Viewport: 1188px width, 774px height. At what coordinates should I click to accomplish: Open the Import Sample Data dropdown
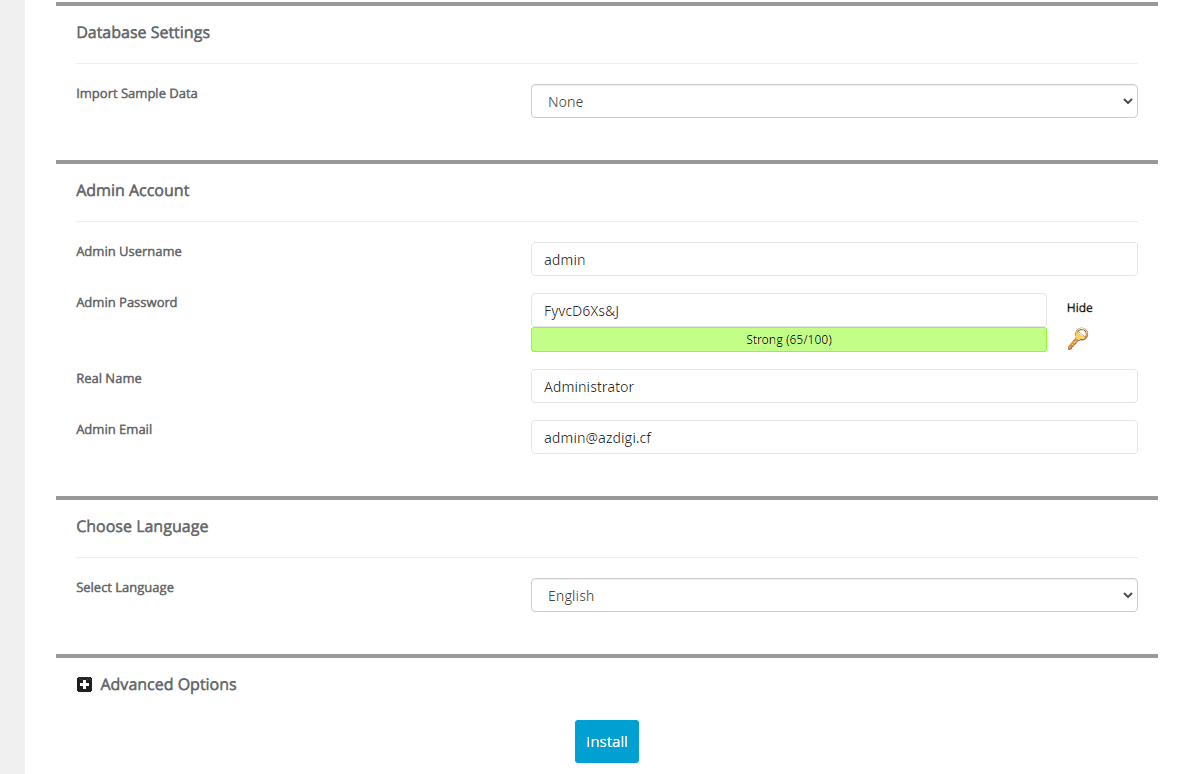tap(833, 102)
